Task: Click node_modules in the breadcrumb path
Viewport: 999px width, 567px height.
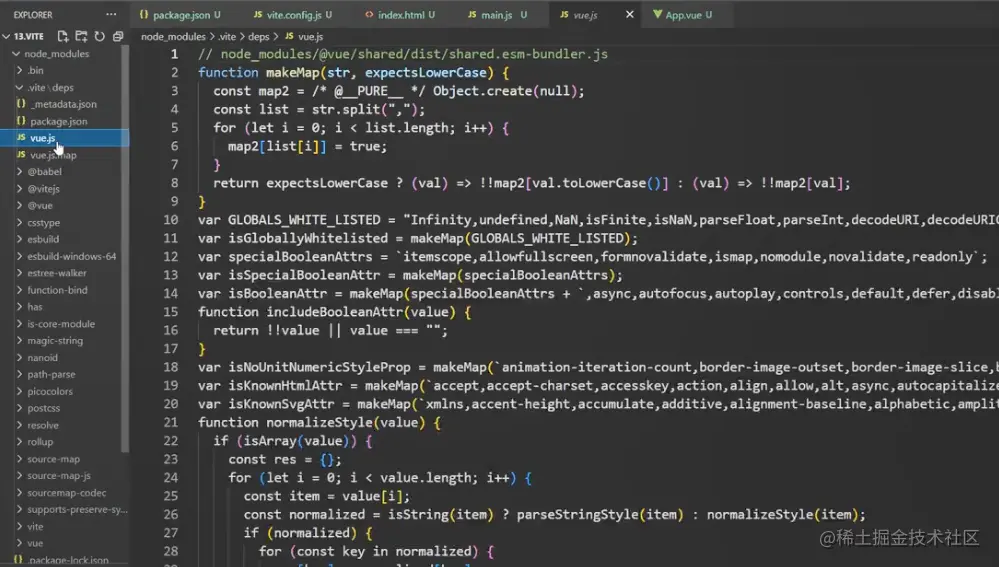Action: click(x=173, y=36)
